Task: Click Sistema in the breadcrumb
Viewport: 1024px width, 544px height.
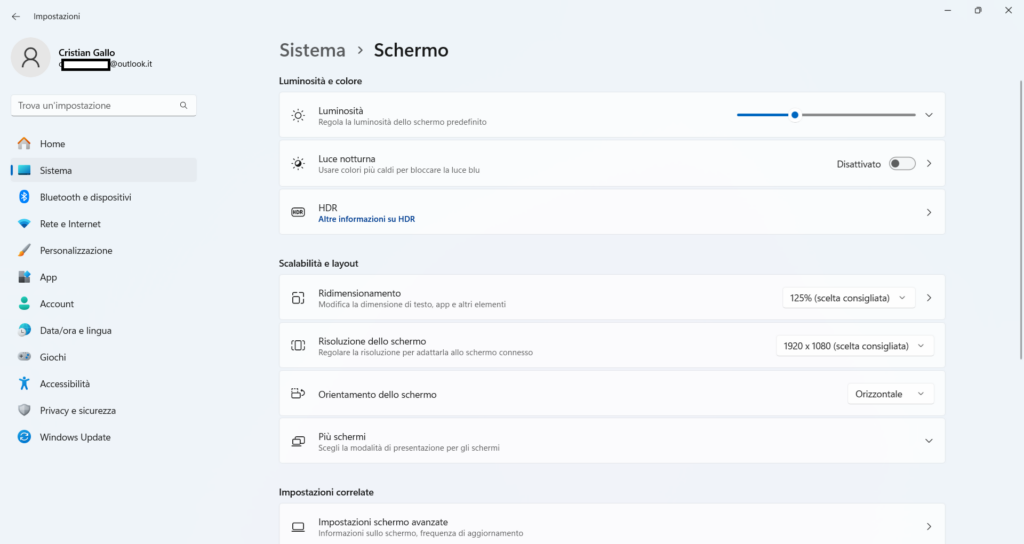Action: click(x=312, y=50)
